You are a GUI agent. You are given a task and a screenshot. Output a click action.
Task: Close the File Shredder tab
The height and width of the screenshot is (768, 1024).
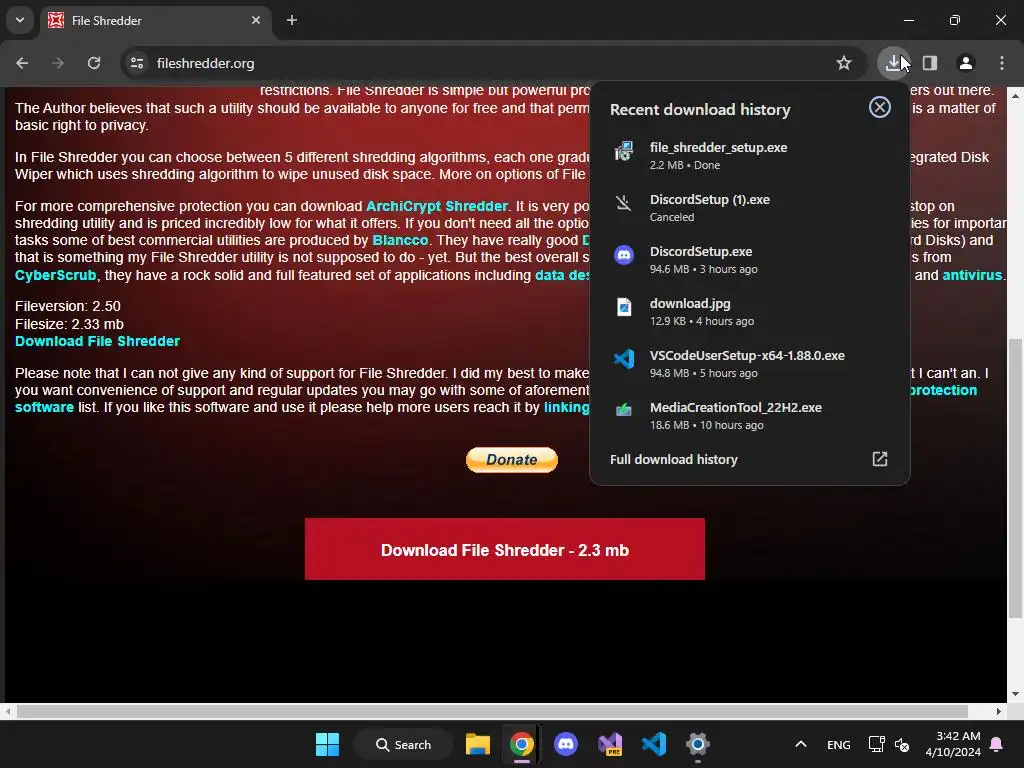256,20
